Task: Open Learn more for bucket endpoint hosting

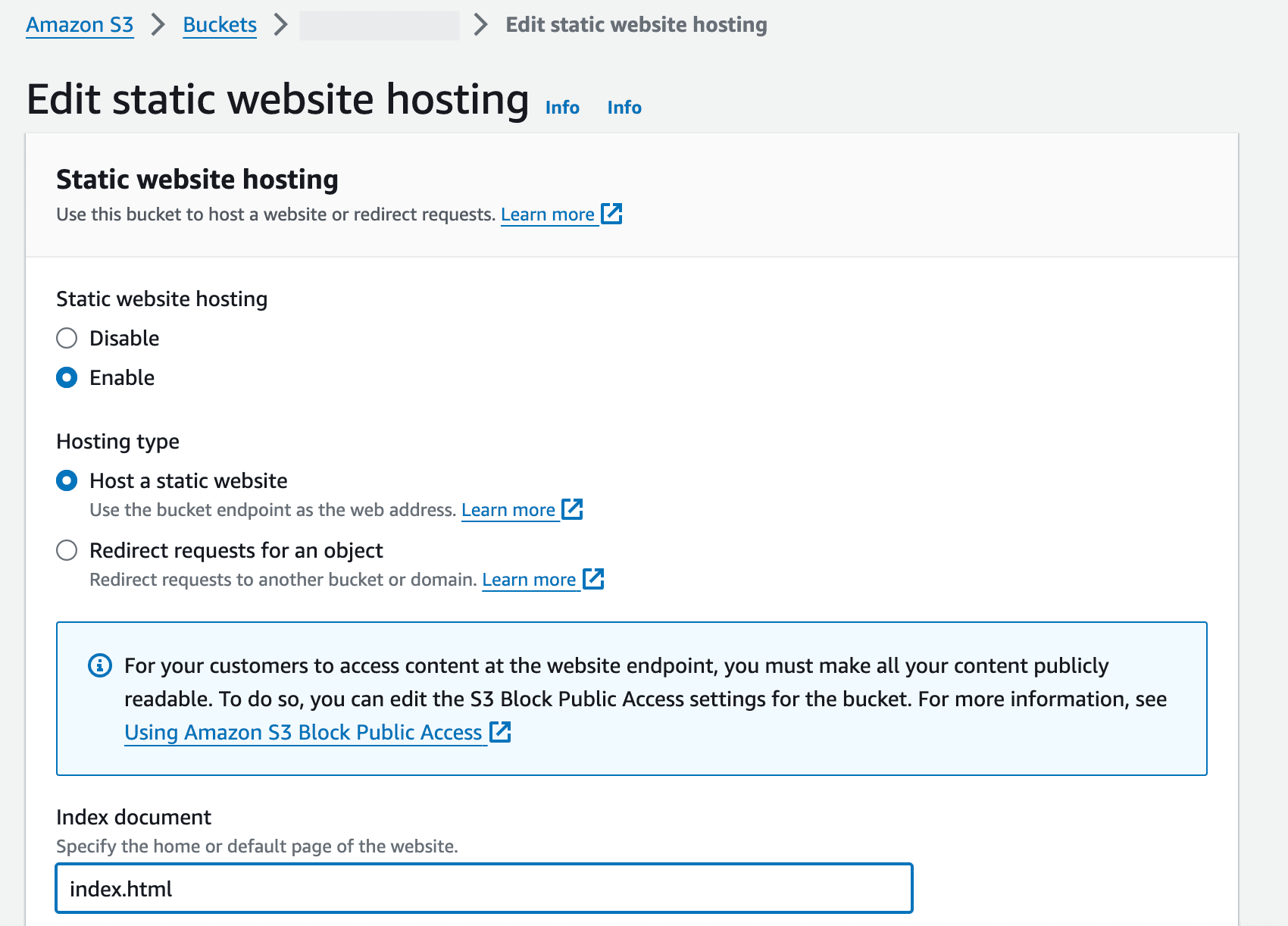Action: point(508,509)
